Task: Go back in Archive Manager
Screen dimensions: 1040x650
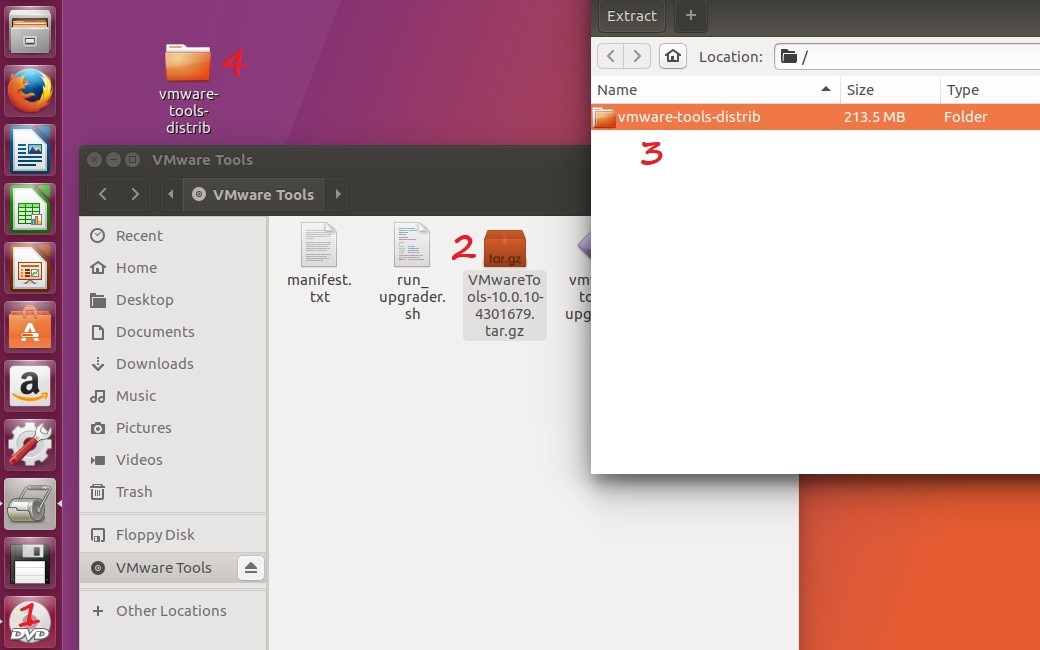Action: coord(610,56)
